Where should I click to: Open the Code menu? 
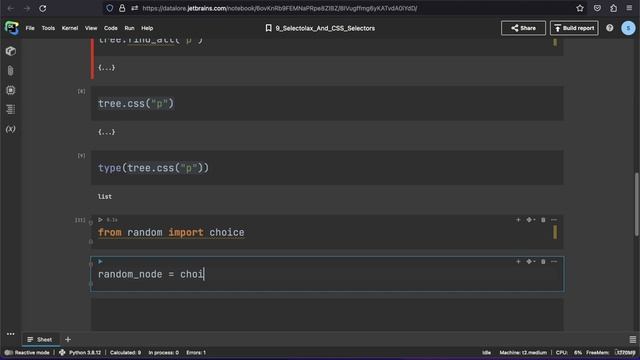(x=110, y=28)
